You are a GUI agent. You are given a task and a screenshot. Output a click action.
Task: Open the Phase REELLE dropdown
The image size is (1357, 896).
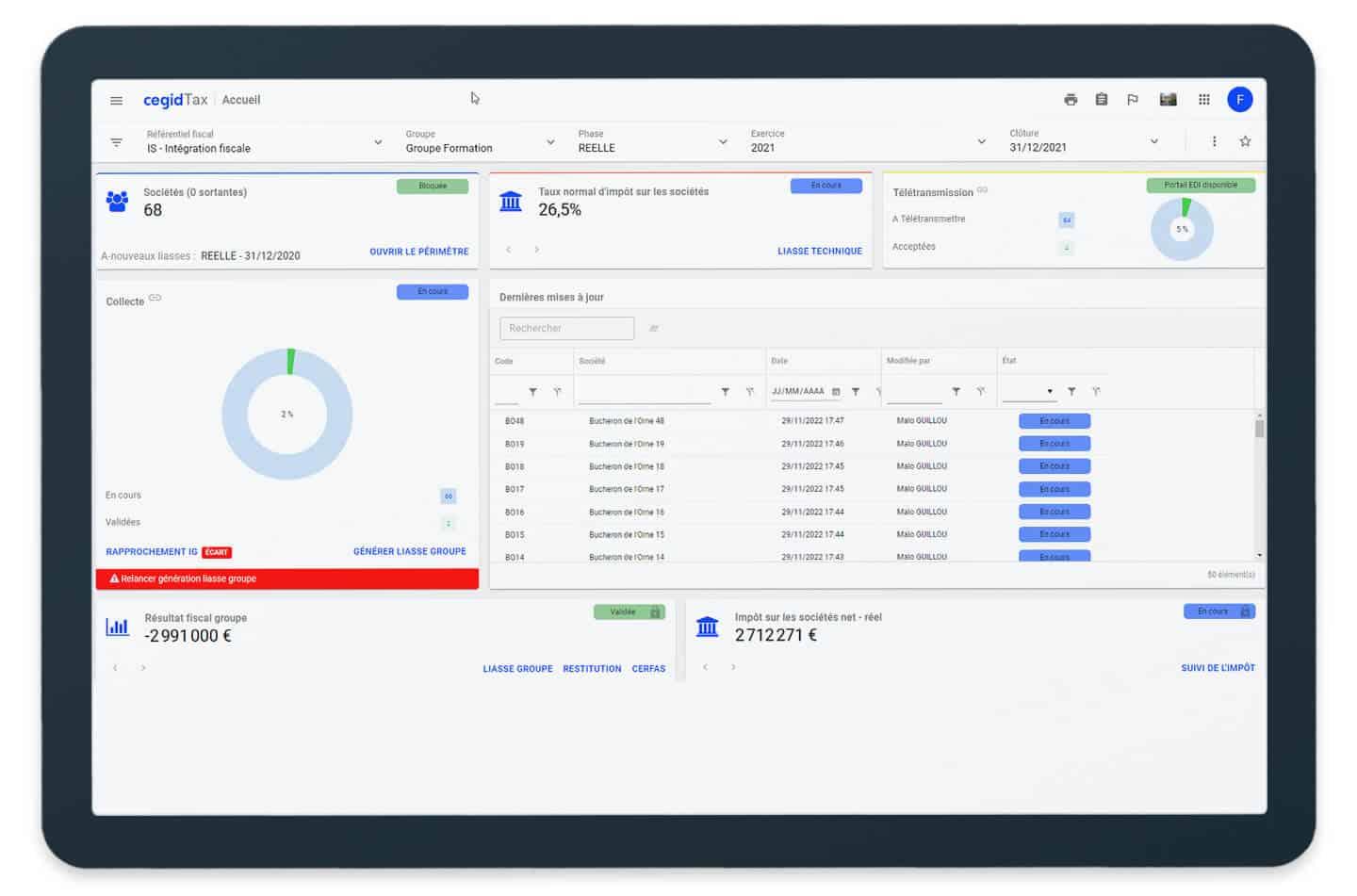point(723,142)
